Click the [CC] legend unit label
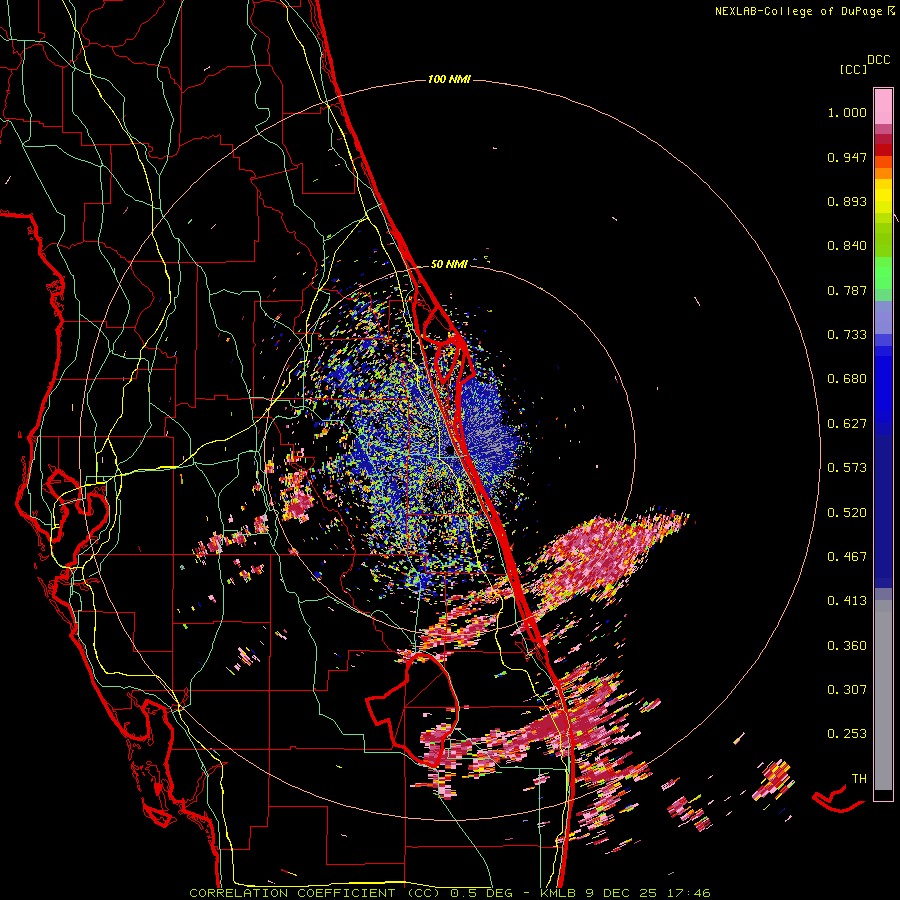 tap(853, 69)
